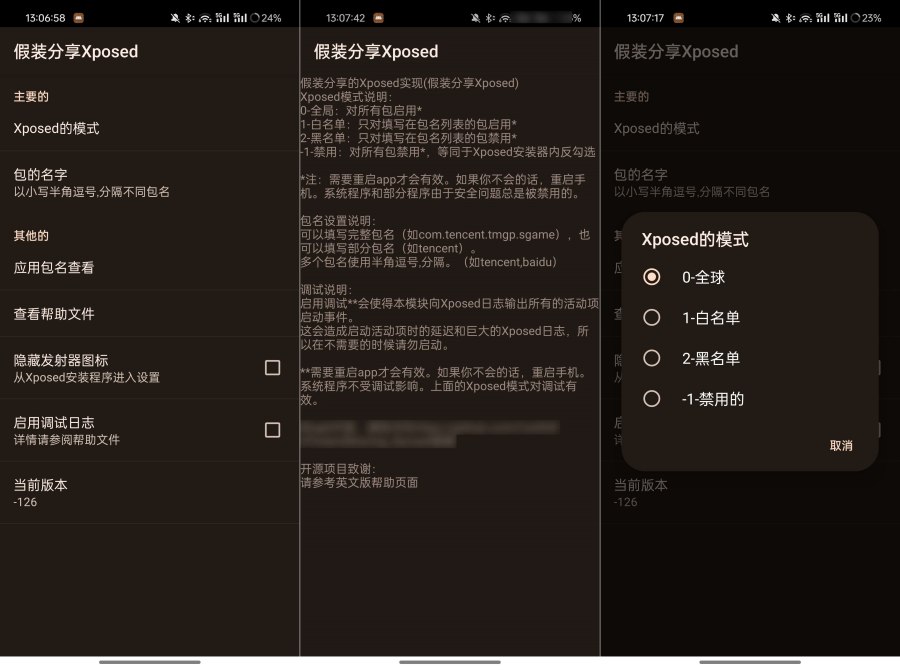The image size is (900, 670).
Task: Enable the 启用调试日志 checkbox
Action: pos(272,430)
